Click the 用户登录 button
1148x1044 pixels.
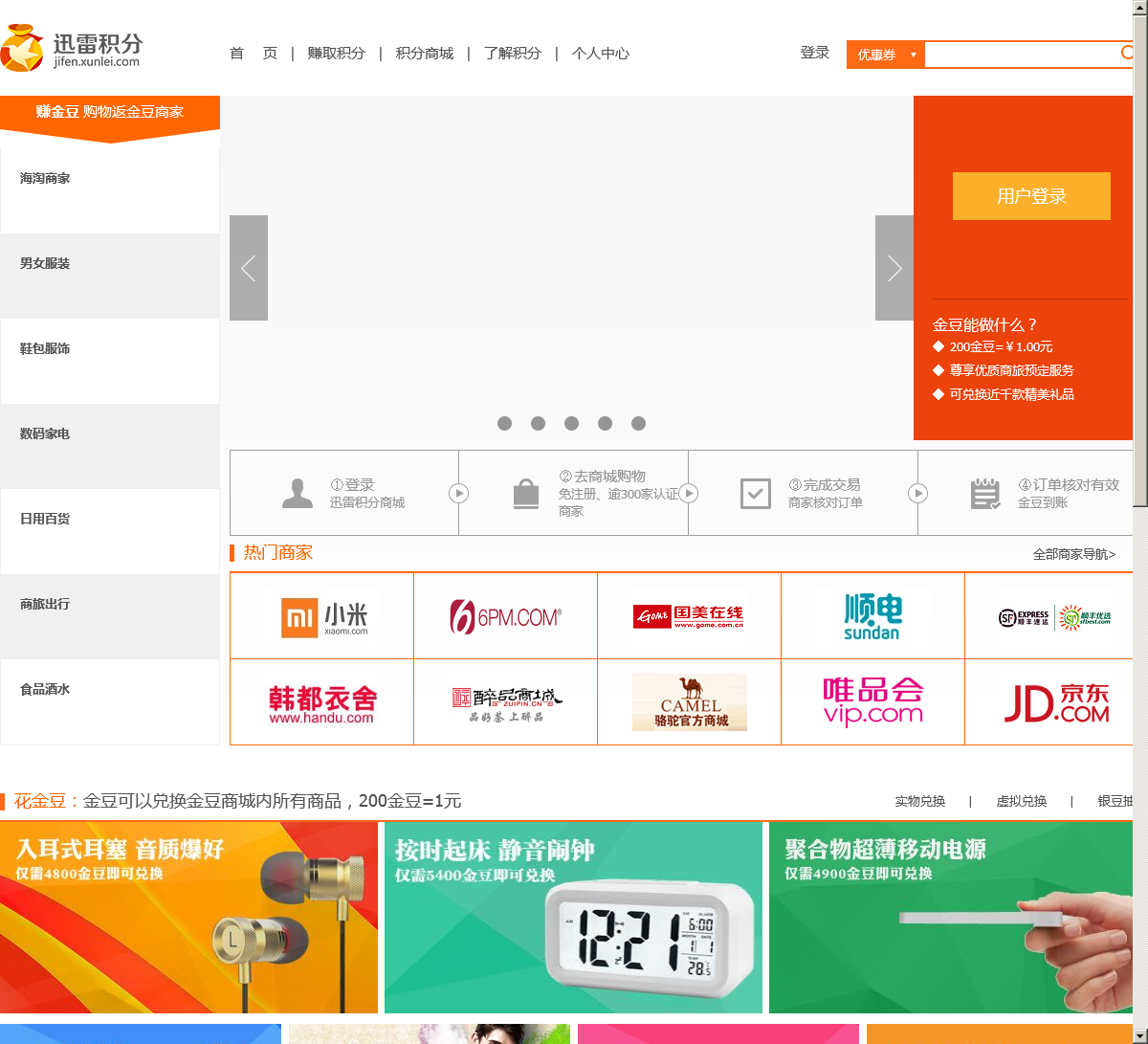1031,196
